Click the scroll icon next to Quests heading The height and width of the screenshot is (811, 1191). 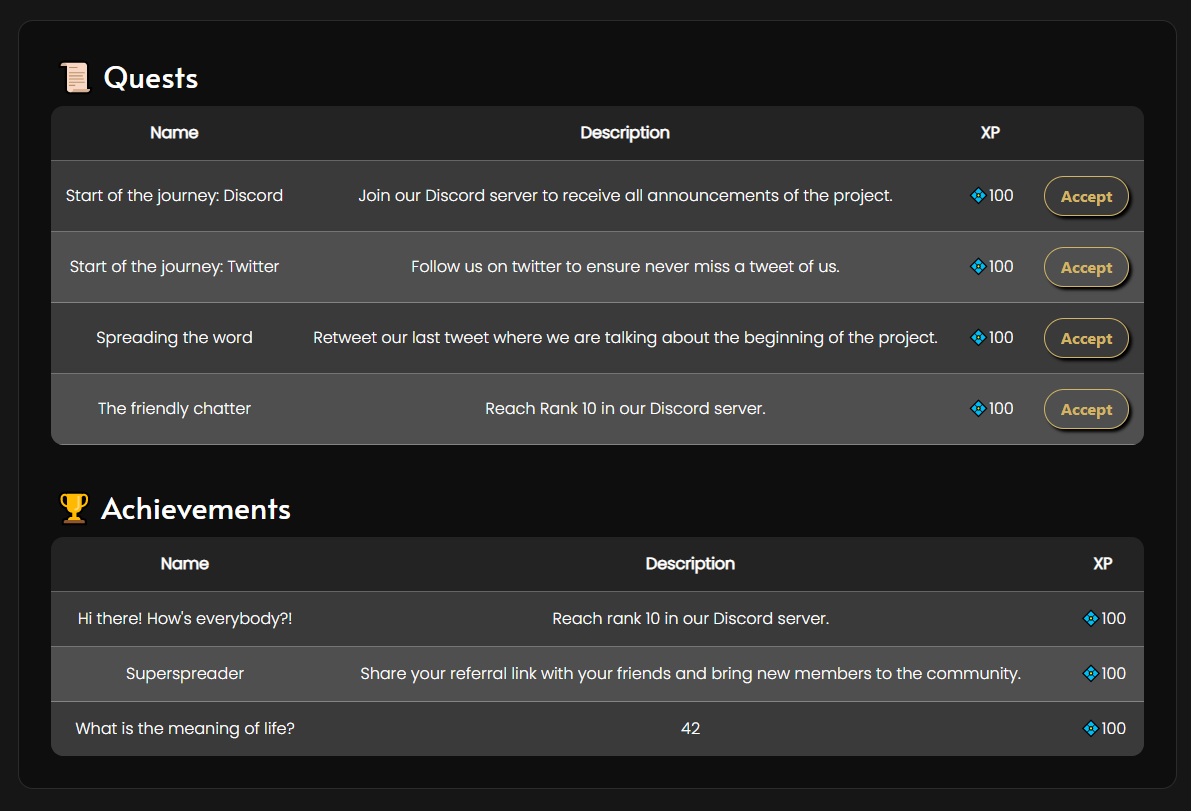tap(73, 77)
